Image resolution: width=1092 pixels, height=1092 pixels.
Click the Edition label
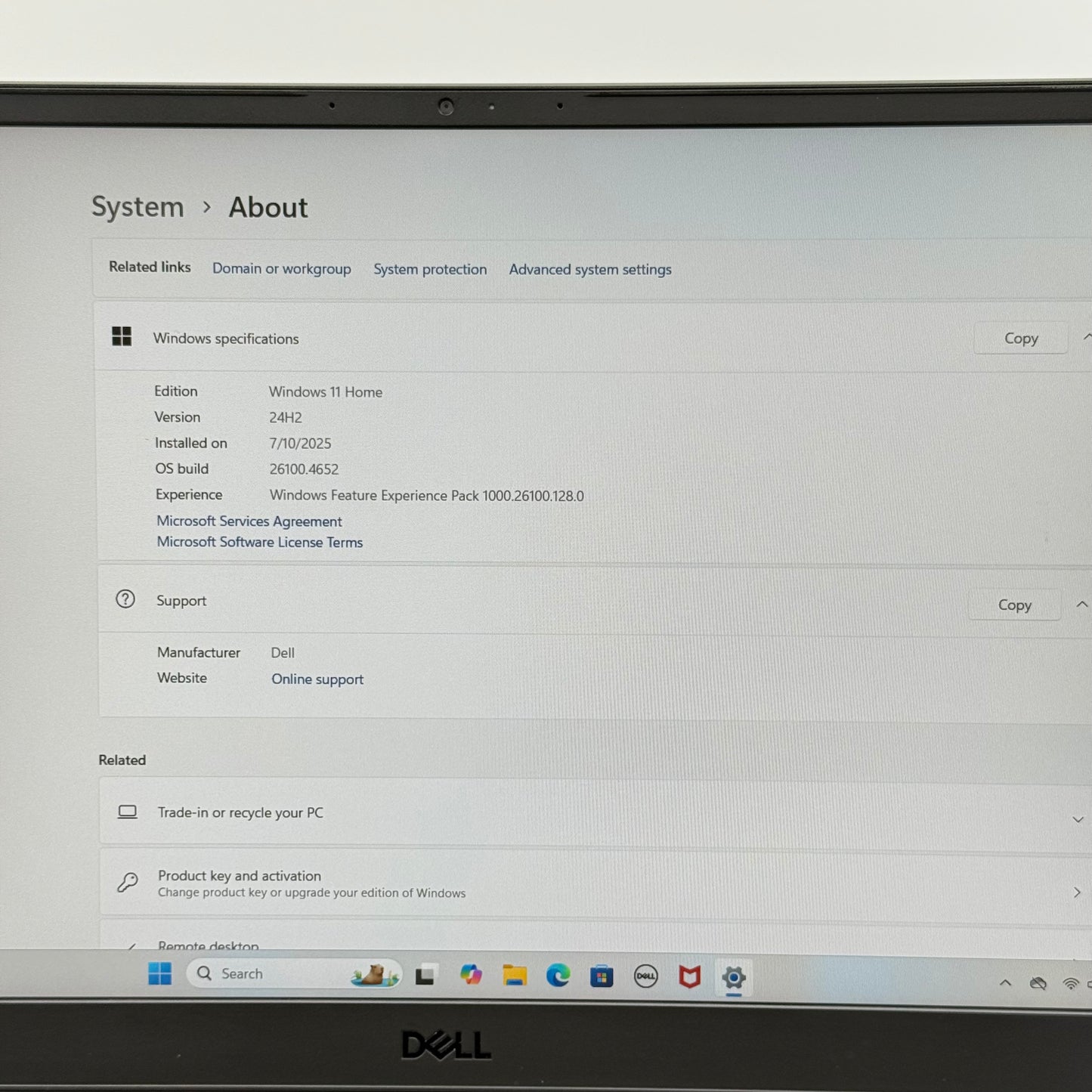[x=176, y=391]
